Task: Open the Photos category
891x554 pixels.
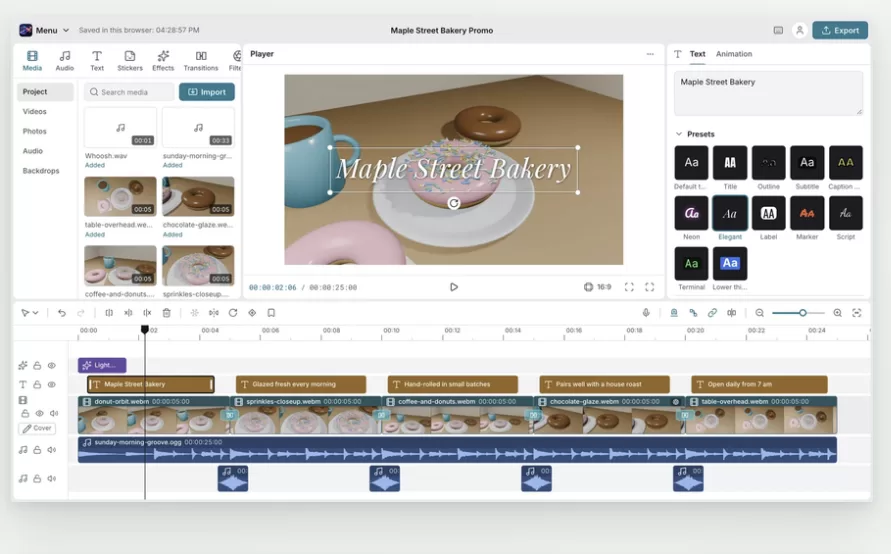Action: click(35, 131)
